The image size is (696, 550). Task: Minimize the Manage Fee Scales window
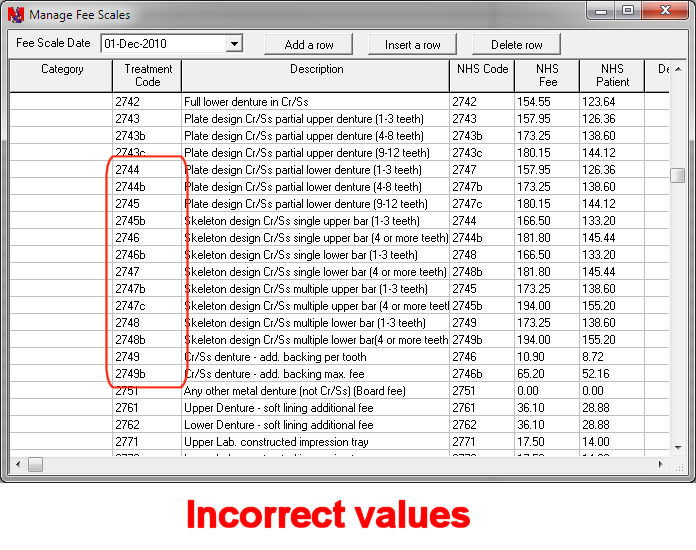click(x=601, y=10)
